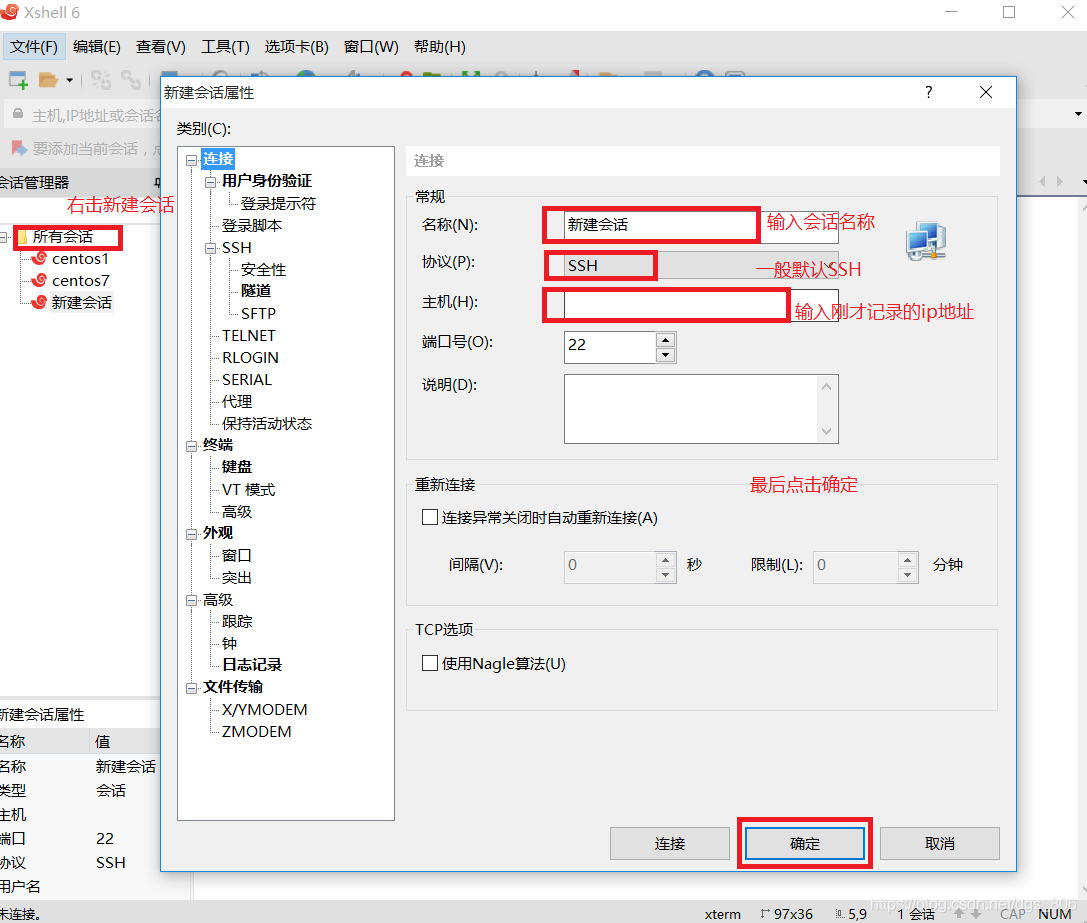Click the computer network icon in the dialog
The width and height of the screenshot is (1087, 923).
(x=926, y=241)
